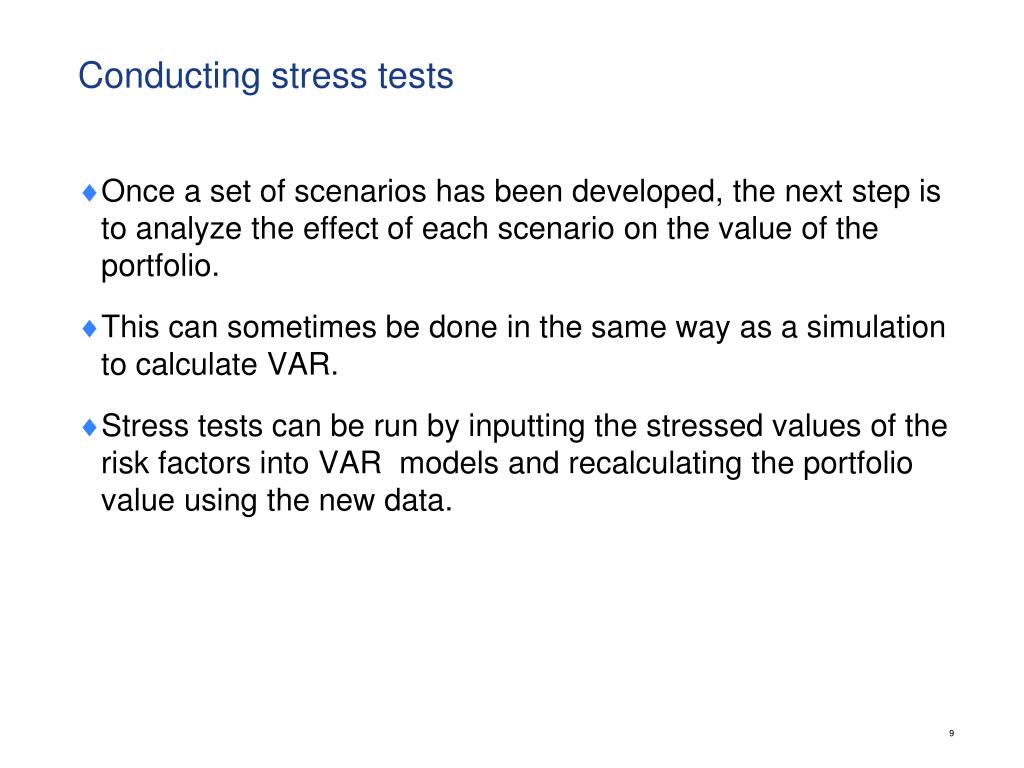Click the "Conducting stress tests" slide title
Image resolution: width=1024 pixels, height=768 pixels.
pos(266,76)
